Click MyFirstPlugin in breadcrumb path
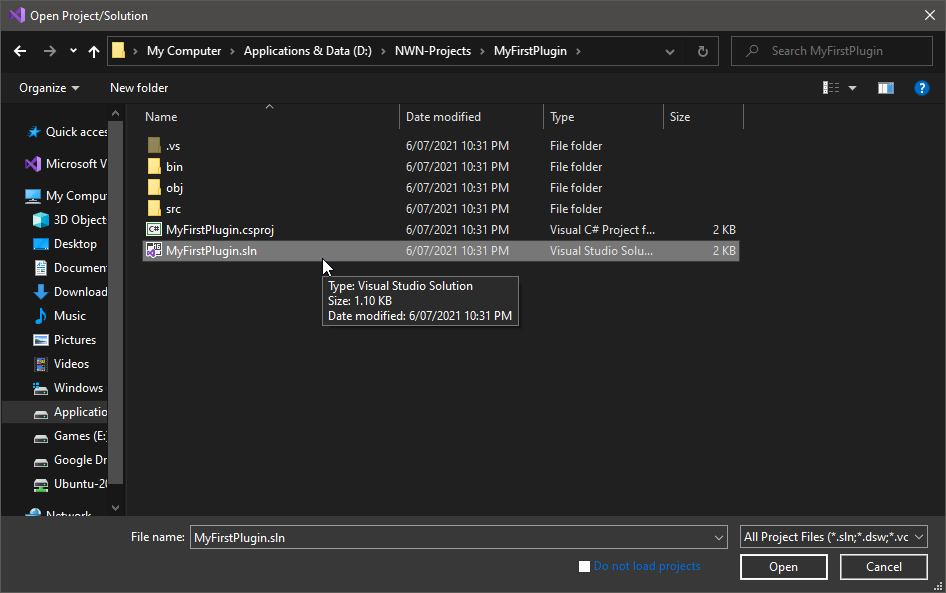Screen dimensions: 946x593 530,51
